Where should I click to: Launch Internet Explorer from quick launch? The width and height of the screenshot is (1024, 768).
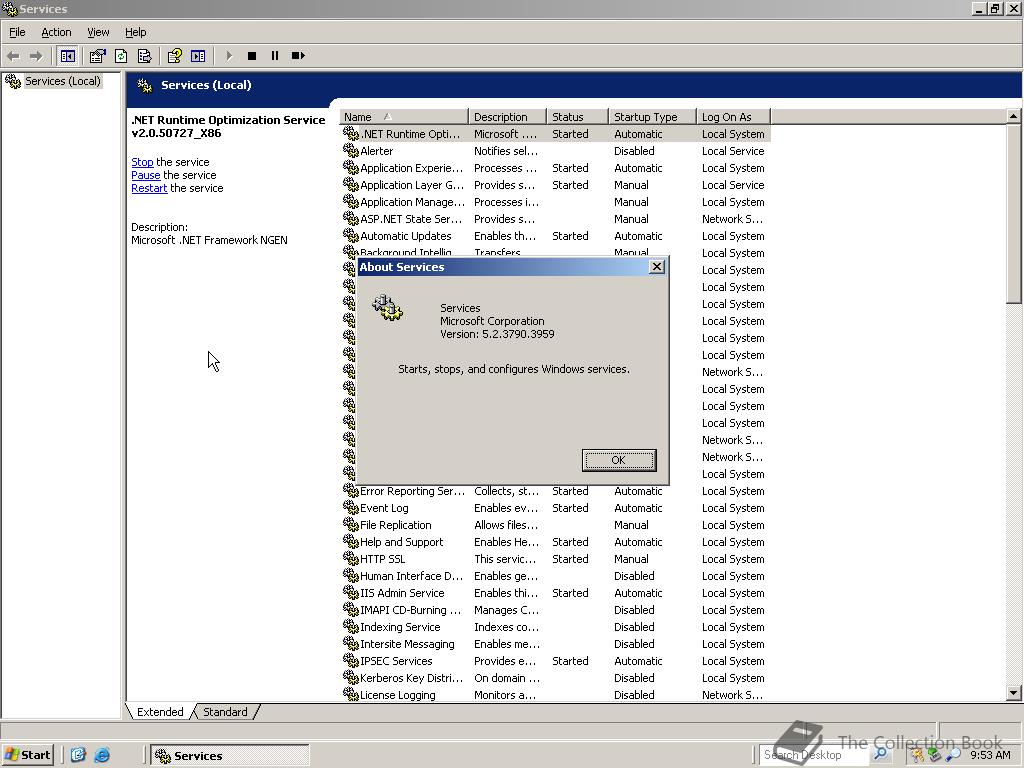[102, 755]
